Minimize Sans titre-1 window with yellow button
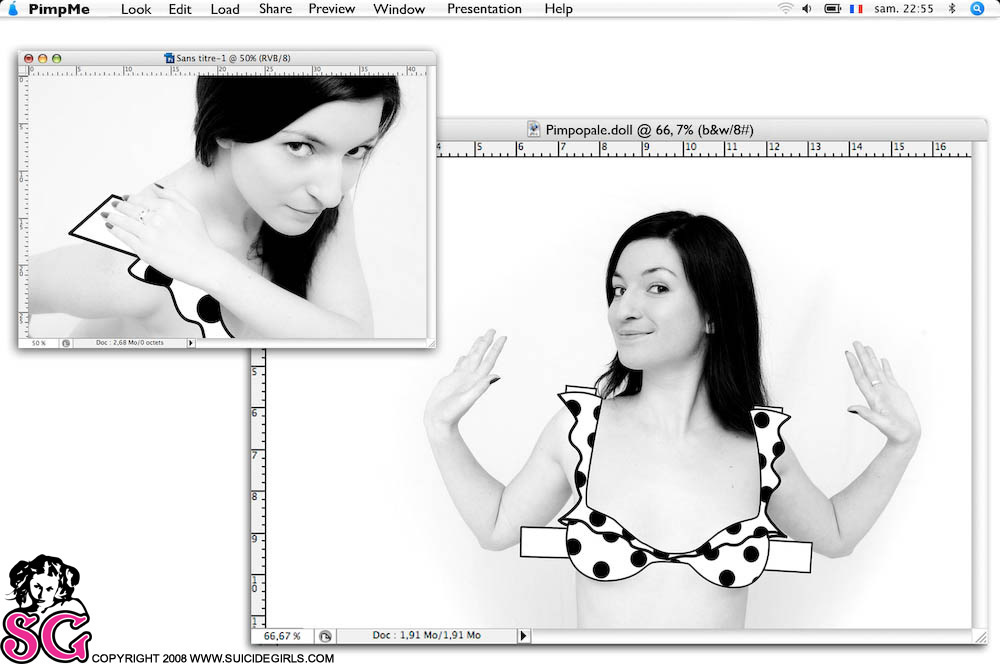1000x664 pixels. [43, 58]
